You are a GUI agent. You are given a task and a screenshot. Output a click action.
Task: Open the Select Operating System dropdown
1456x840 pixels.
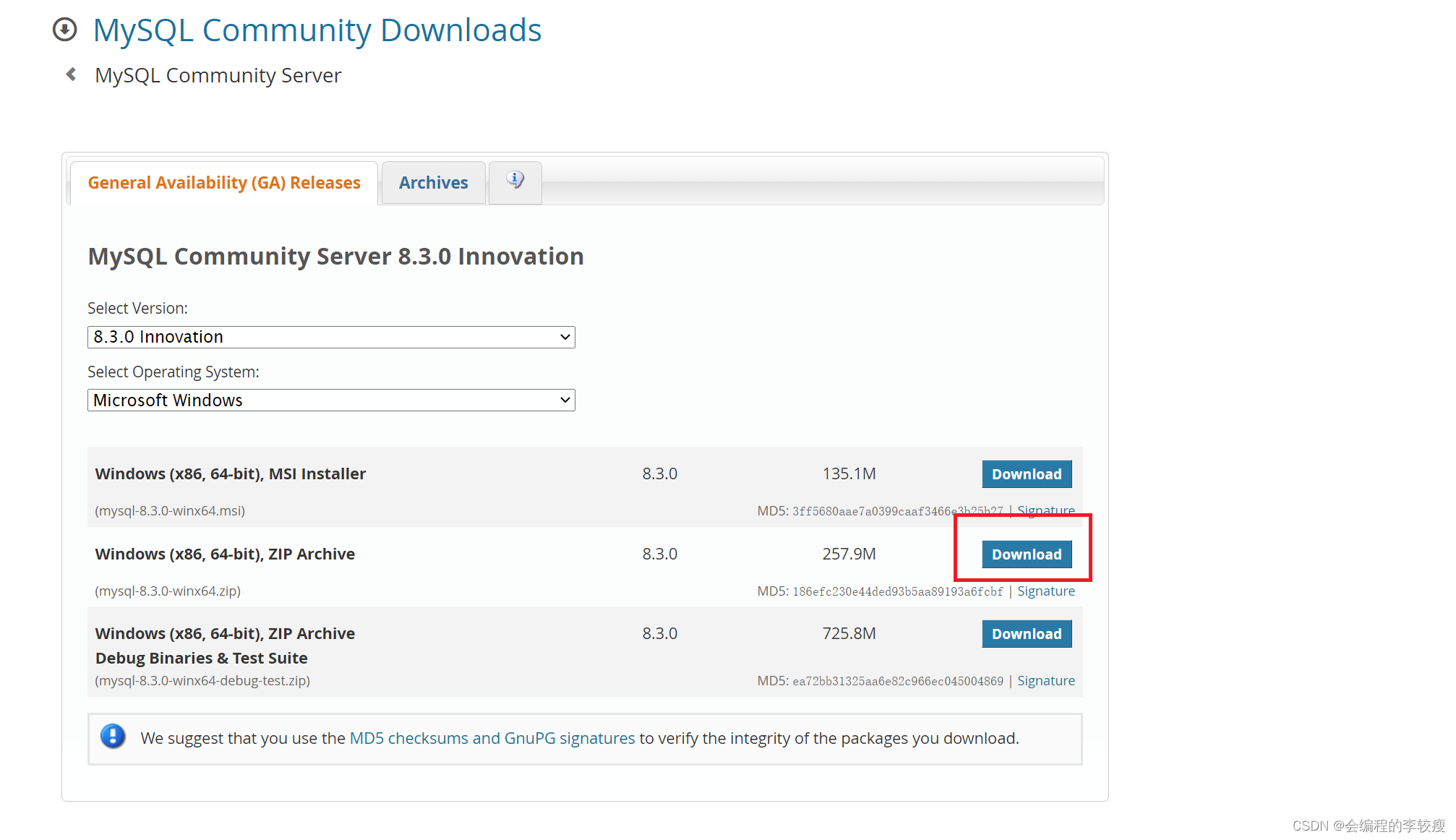pos(331,400)
